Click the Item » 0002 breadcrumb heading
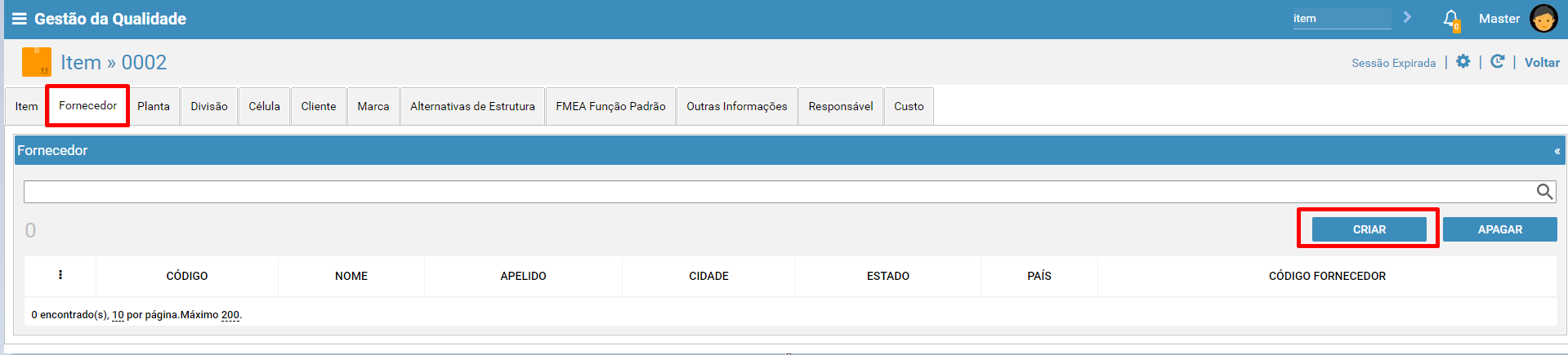The image size is (1568, 355). pyautogui.click(x=114, y=62)
